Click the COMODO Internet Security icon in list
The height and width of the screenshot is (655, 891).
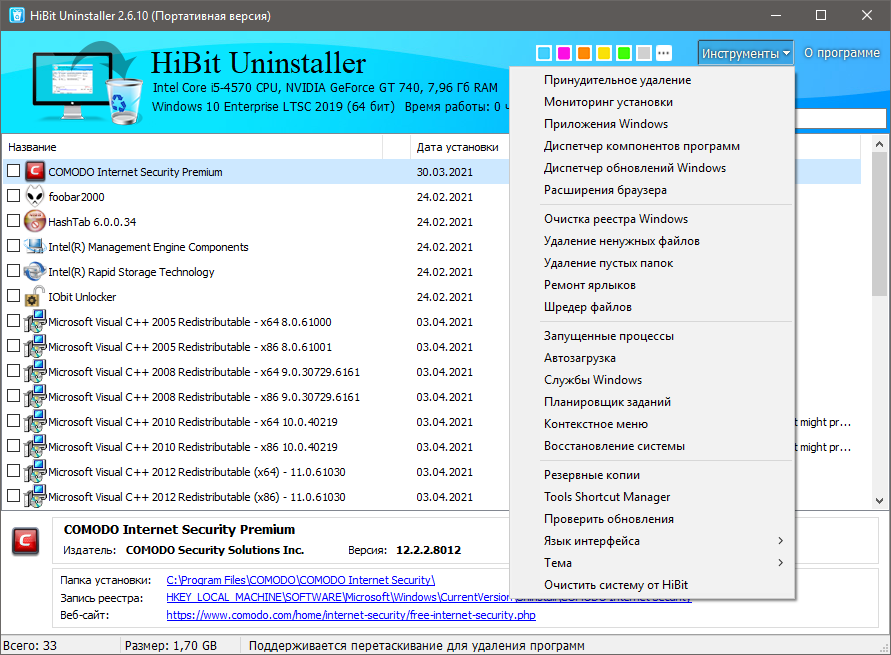click(x=35, y=172)
